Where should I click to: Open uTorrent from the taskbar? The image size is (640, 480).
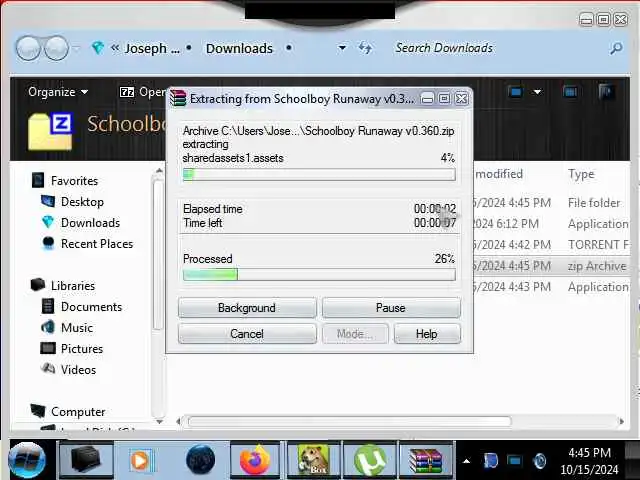coord(370,460)
